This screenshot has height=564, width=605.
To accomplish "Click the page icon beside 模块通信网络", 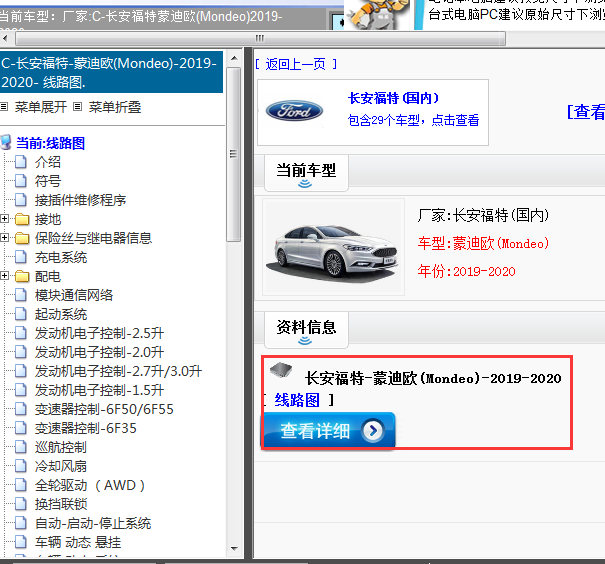I will pos(21,295).
